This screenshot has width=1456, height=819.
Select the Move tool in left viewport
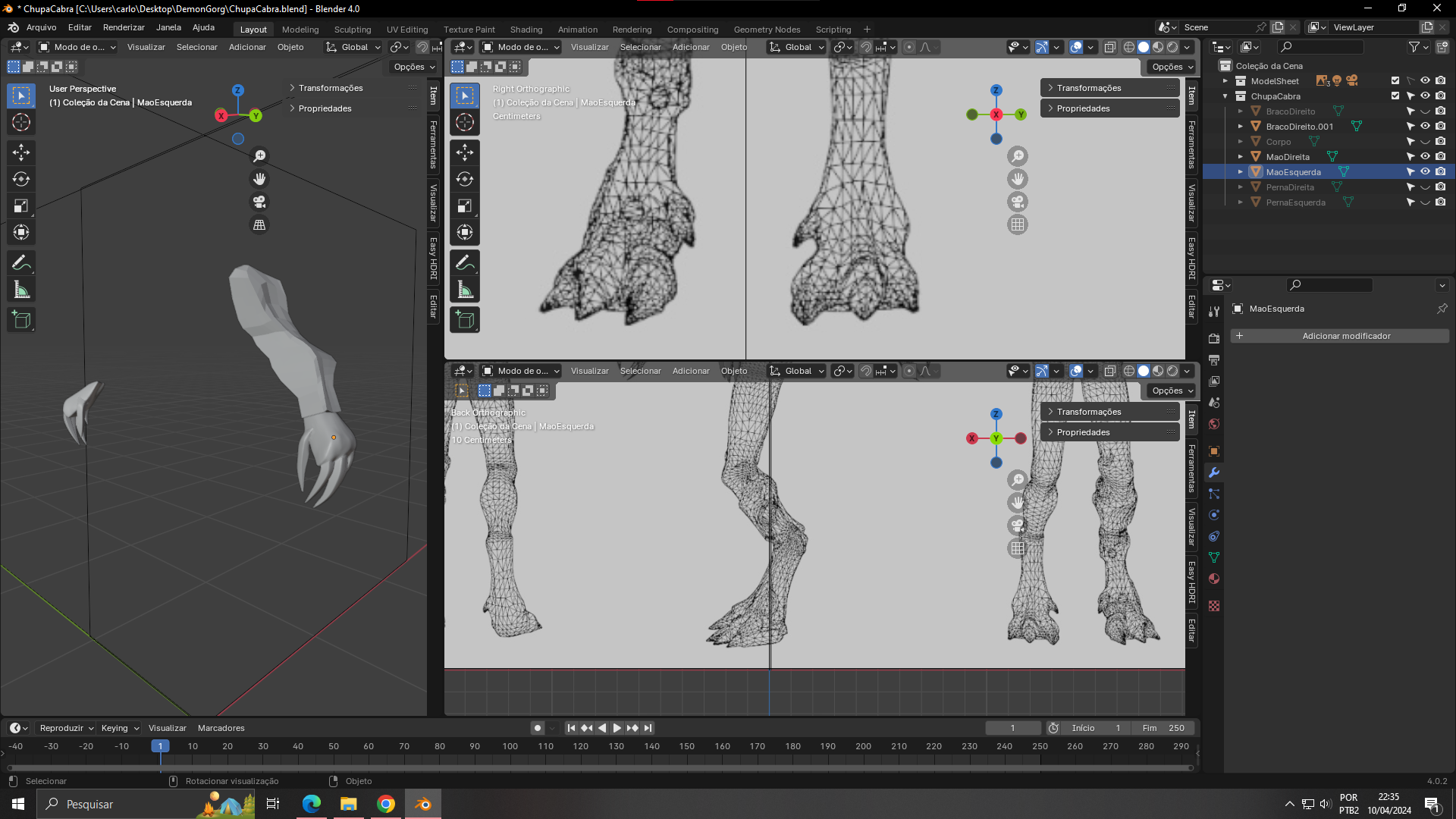(x=21, y=152)
